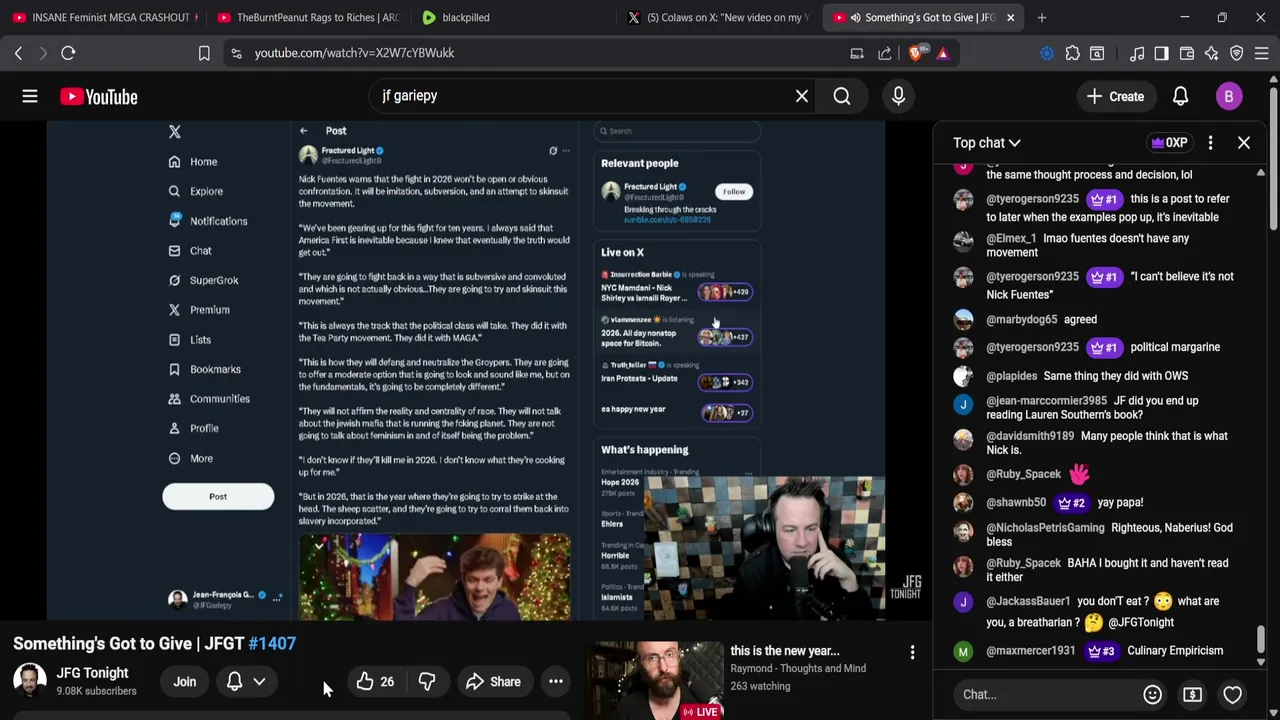Close the Something's Got to Give tab

coord(1010,17)
